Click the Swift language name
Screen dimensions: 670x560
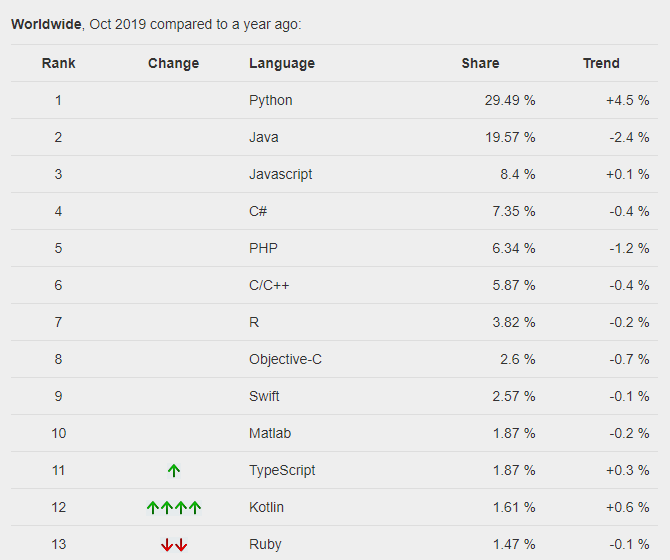coord(264,396)
